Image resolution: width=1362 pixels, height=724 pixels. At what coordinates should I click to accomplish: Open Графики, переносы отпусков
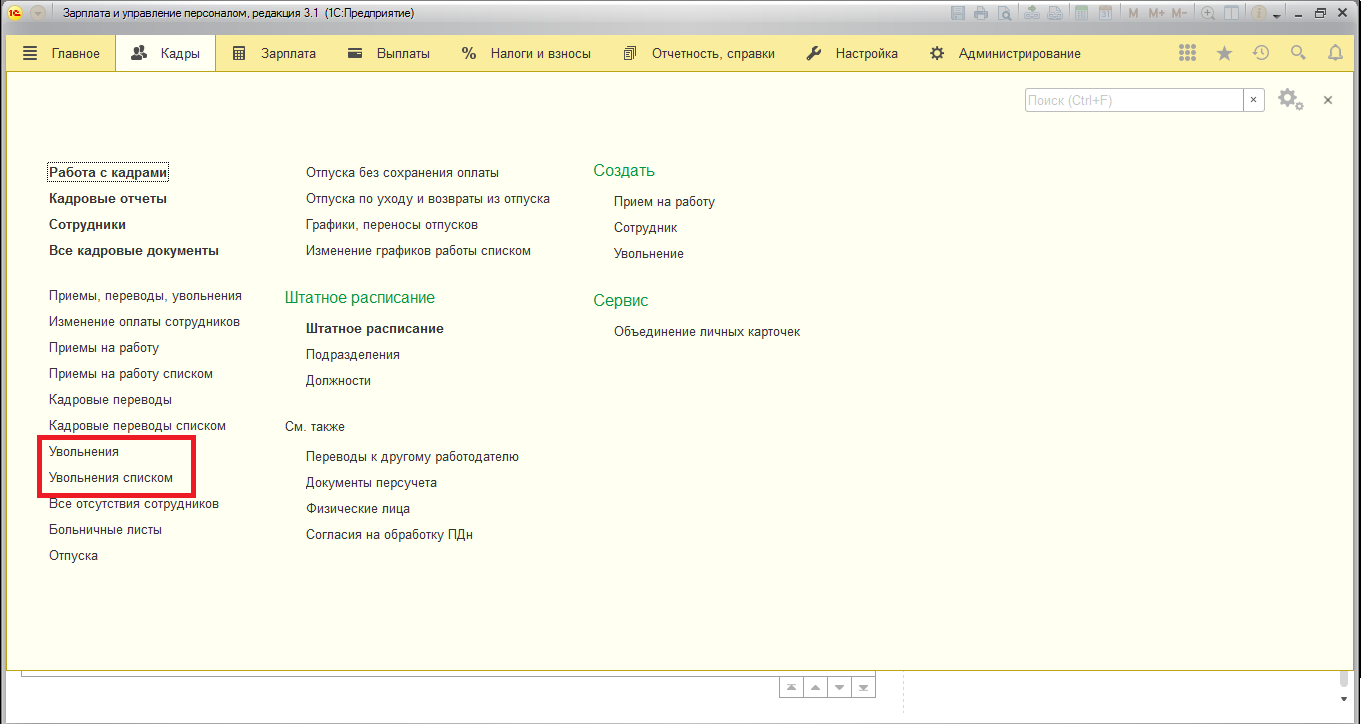click(x=392, y=224)
